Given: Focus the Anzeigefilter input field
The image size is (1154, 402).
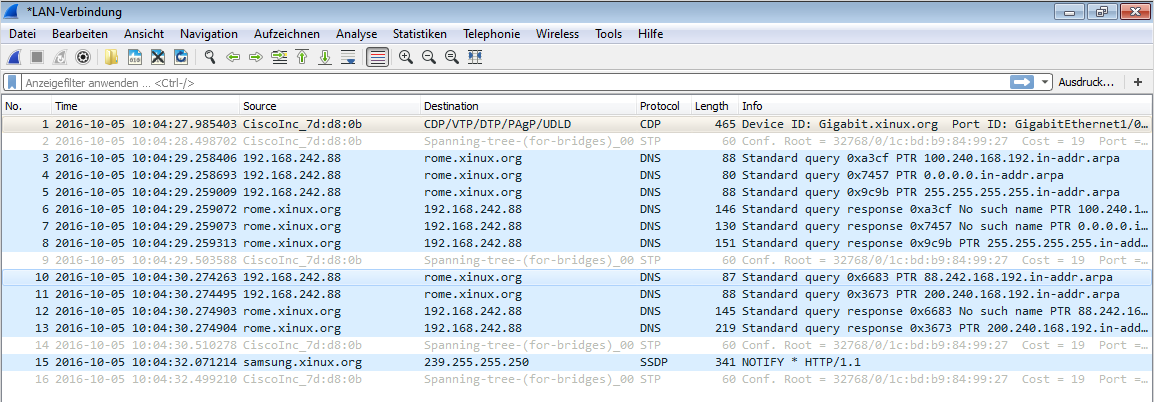Looking at the screenshot, I should coord(515,82).
